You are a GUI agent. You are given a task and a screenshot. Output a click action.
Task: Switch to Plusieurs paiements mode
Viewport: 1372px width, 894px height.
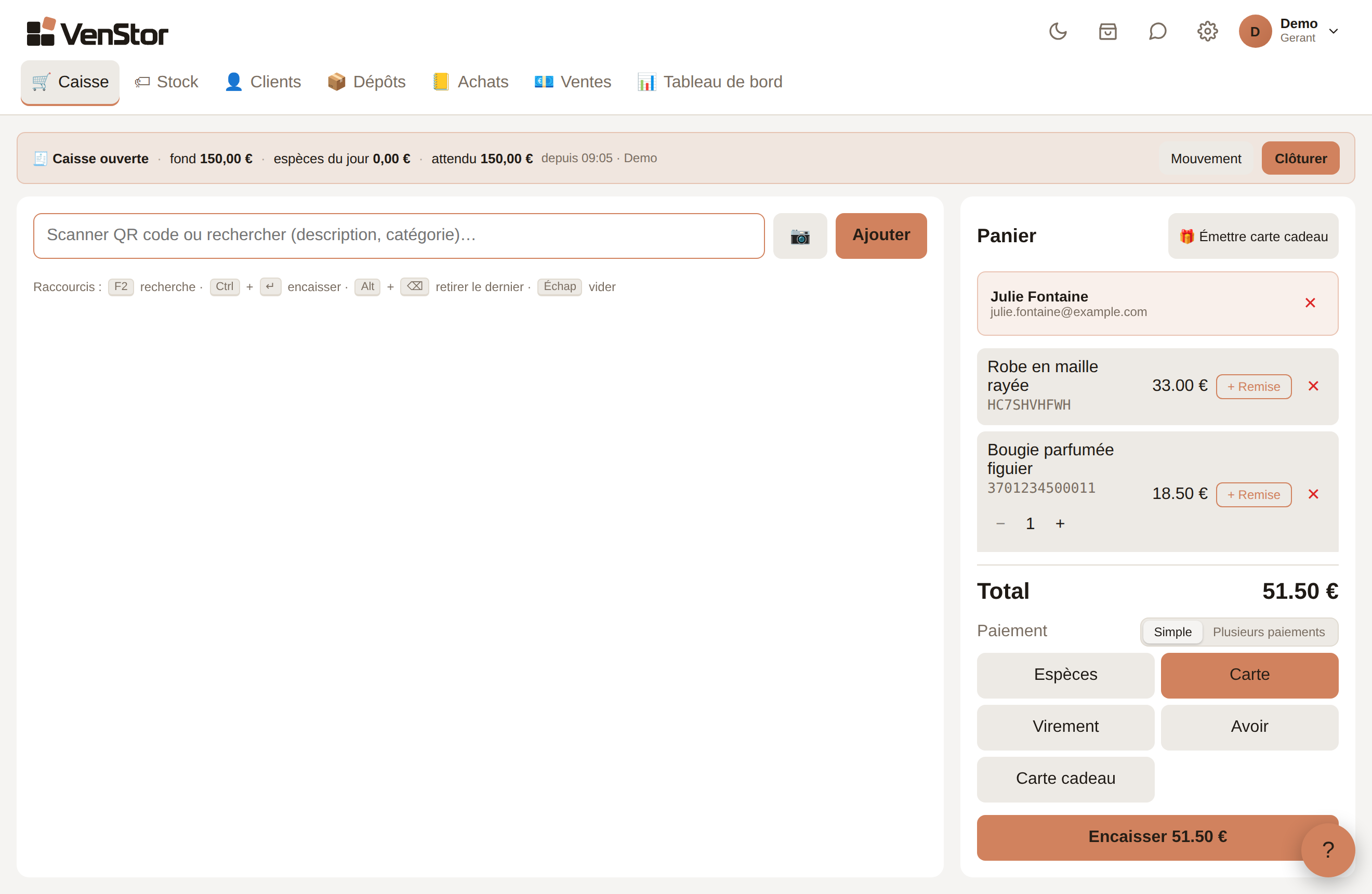click(x=1269, y=633)
